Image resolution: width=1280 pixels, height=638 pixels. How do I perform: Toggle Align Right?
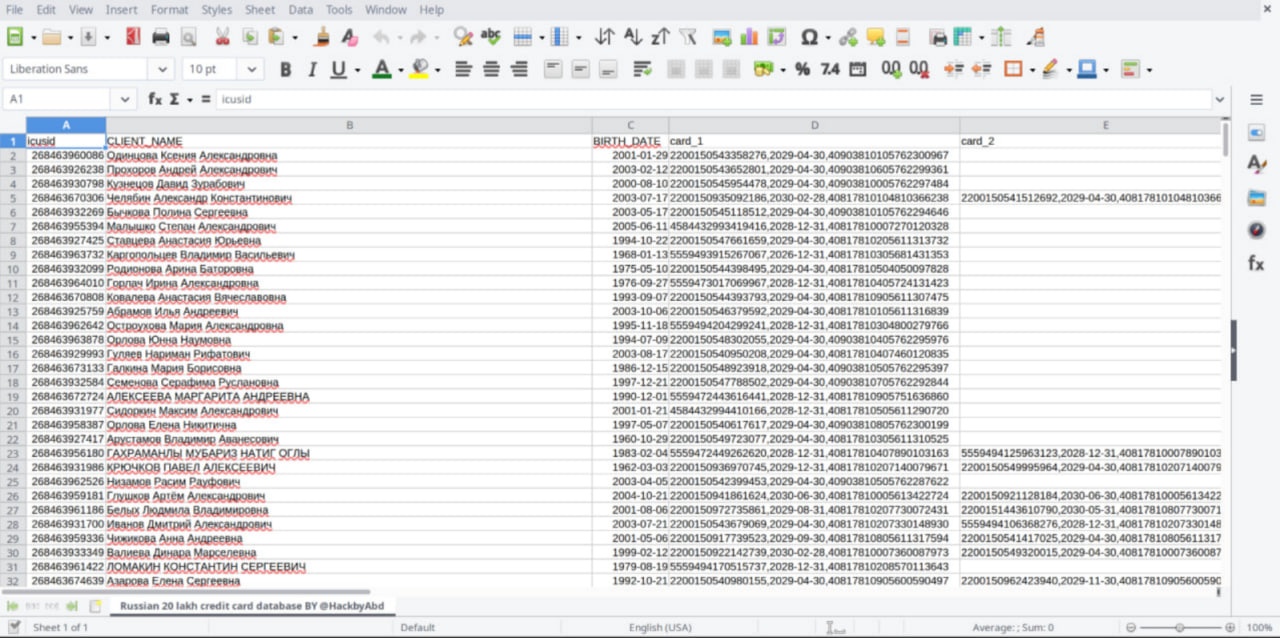[x=519, y=69]
